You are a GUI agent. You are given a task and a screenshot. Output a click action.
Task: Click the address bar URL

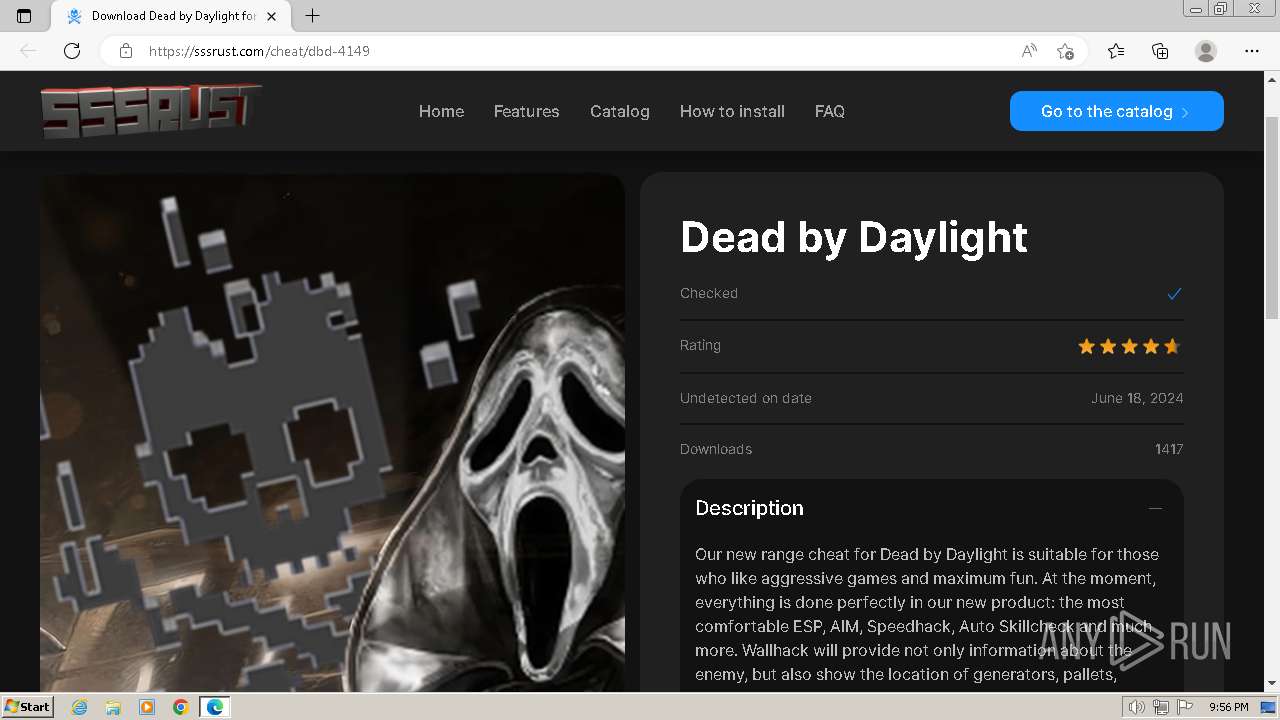(x=259, y=51)
